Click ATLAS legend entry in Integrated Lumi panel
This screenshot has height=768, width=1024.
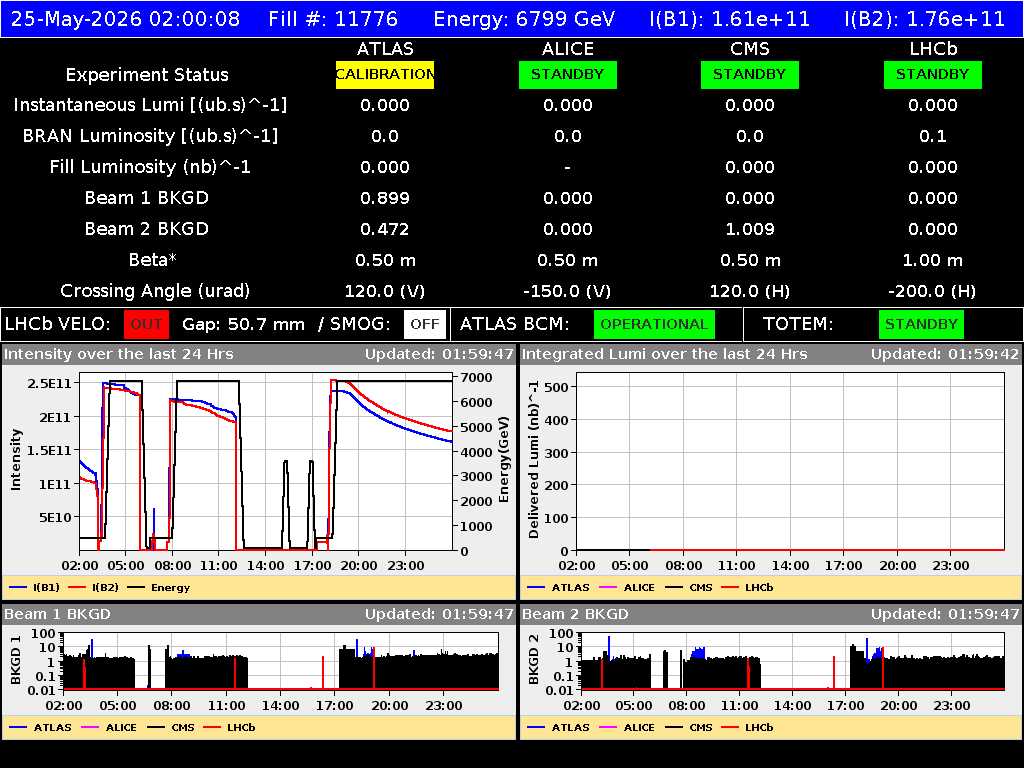[558, 587]
